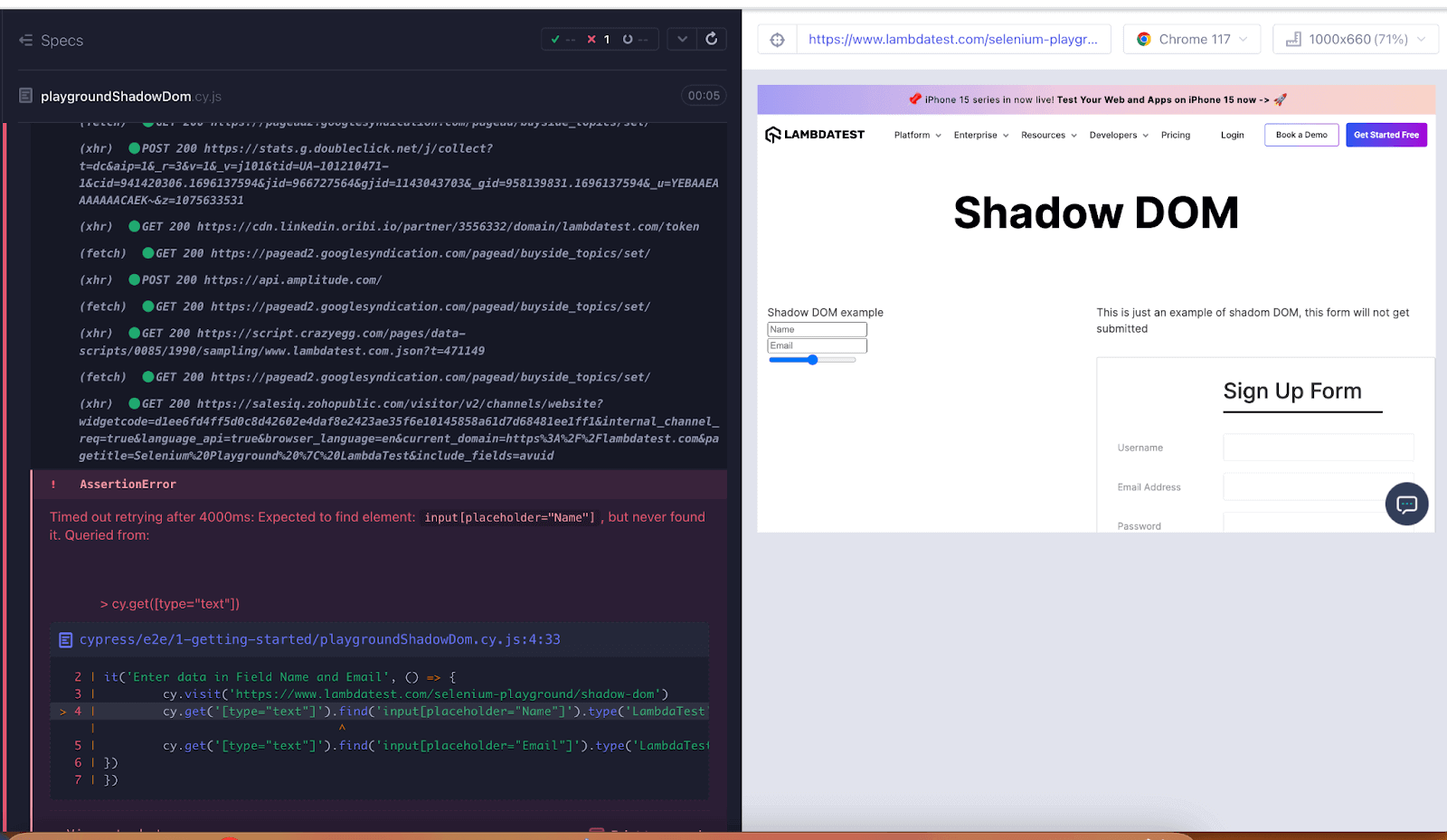The image size is (1447, 840).
Task: Click the blue range slider handle
Action: [x=813, y=360]
